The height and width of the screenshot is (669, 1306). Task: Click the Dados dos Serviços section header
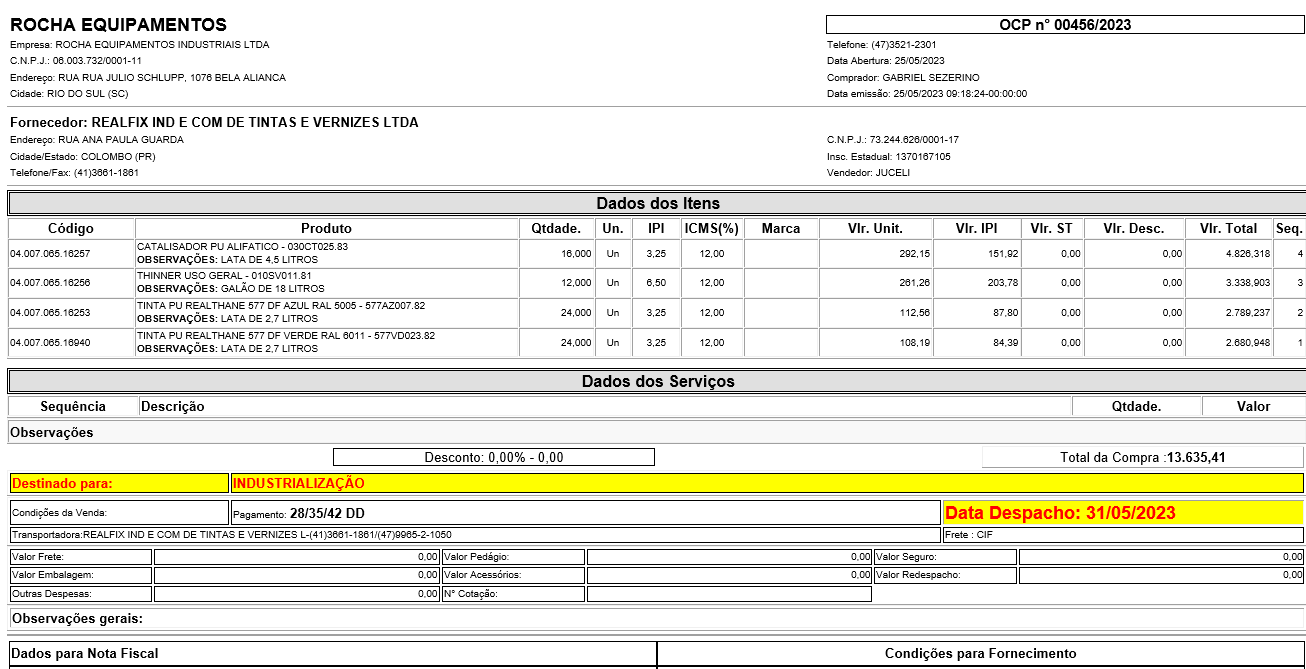click(657, 381)
